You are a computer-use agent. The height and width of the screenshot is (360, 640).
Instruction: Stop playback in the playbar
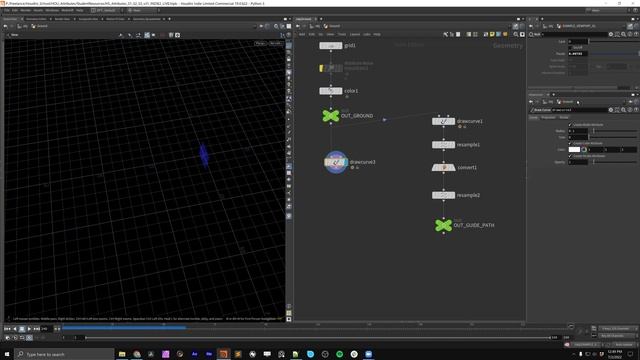(x=22, y=329)
